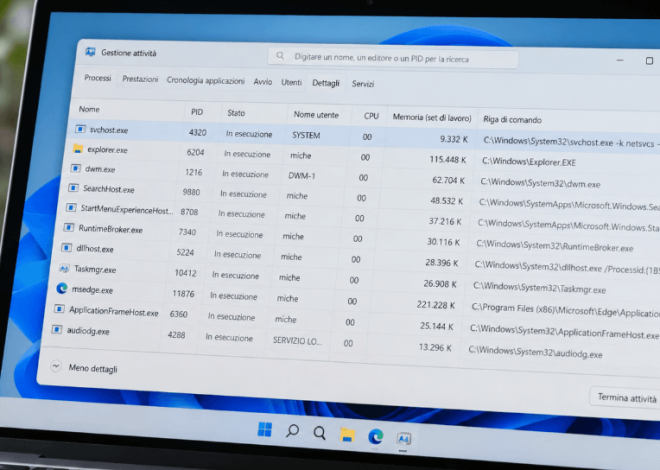660x470 pixels.
Task: Select the Dettagli tab
Action: 326,83
